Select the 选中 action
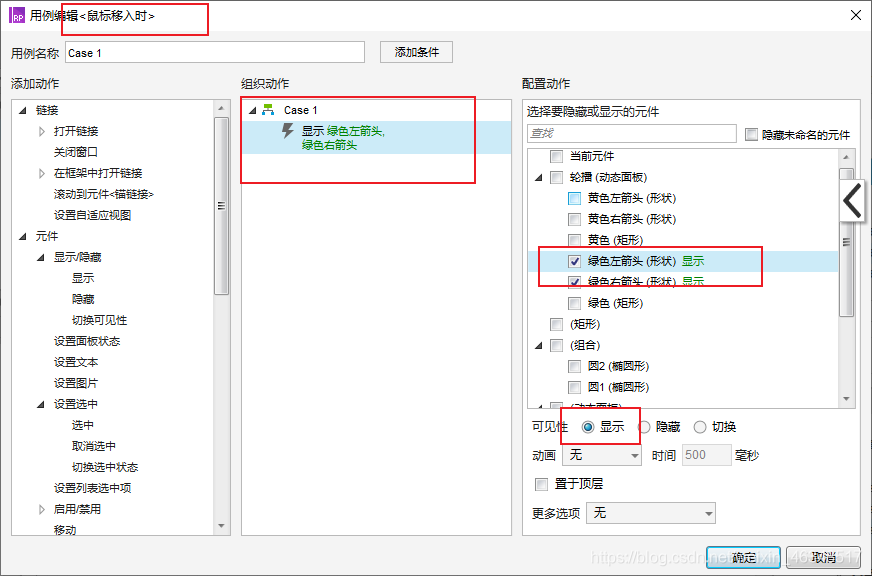 [x=83, y=425]
